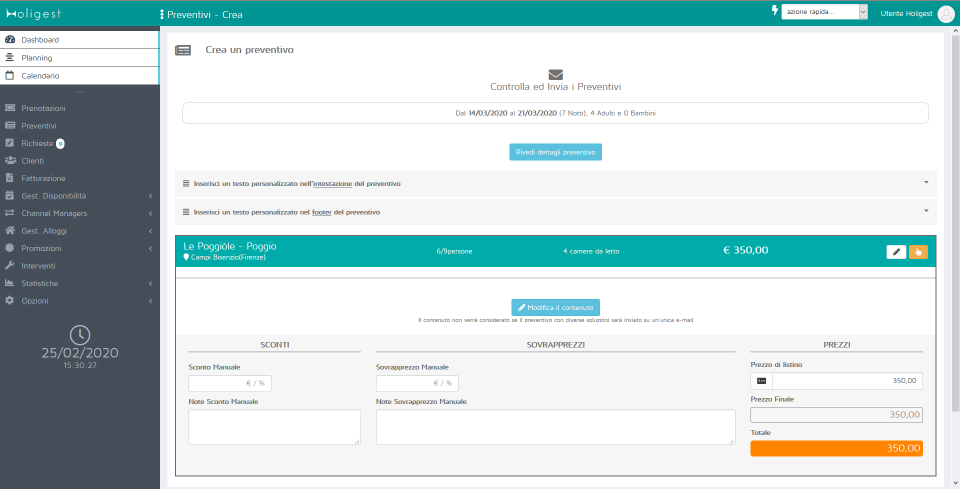Viewport: 960px width, 490px height.
Task: Click the envelope icon above Controlla ed Invia
Action: pyautogui.click(x=555, y=74)
